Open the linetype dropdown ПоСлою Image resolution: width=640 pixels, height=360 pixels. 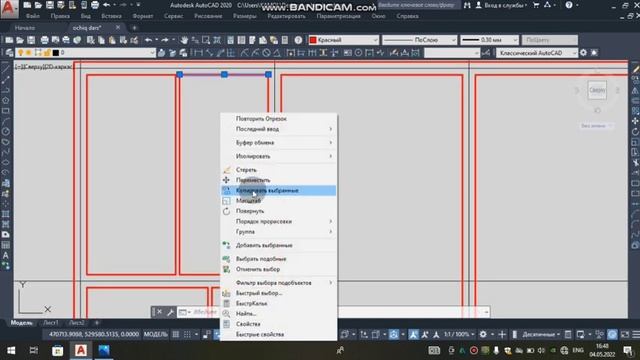(x=419, y=40)
